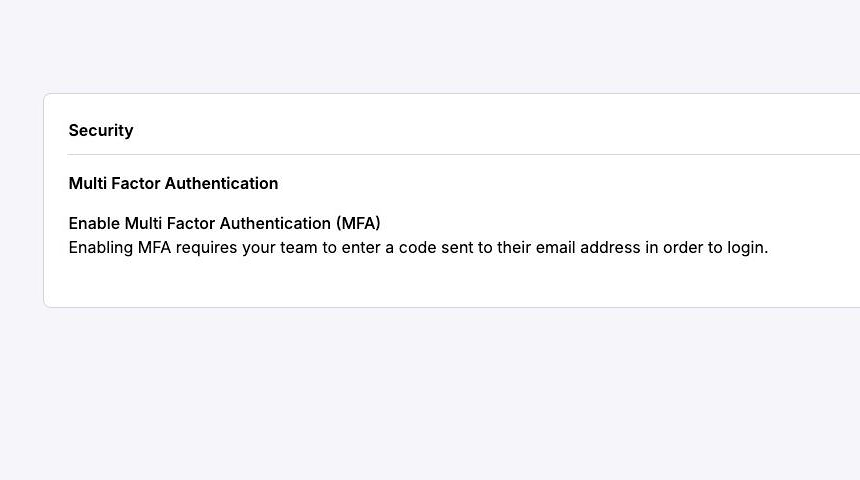Click the Multi Factor Authentication subheading
This screenshot has width=860, height=480.
click(x=173, y=184)
